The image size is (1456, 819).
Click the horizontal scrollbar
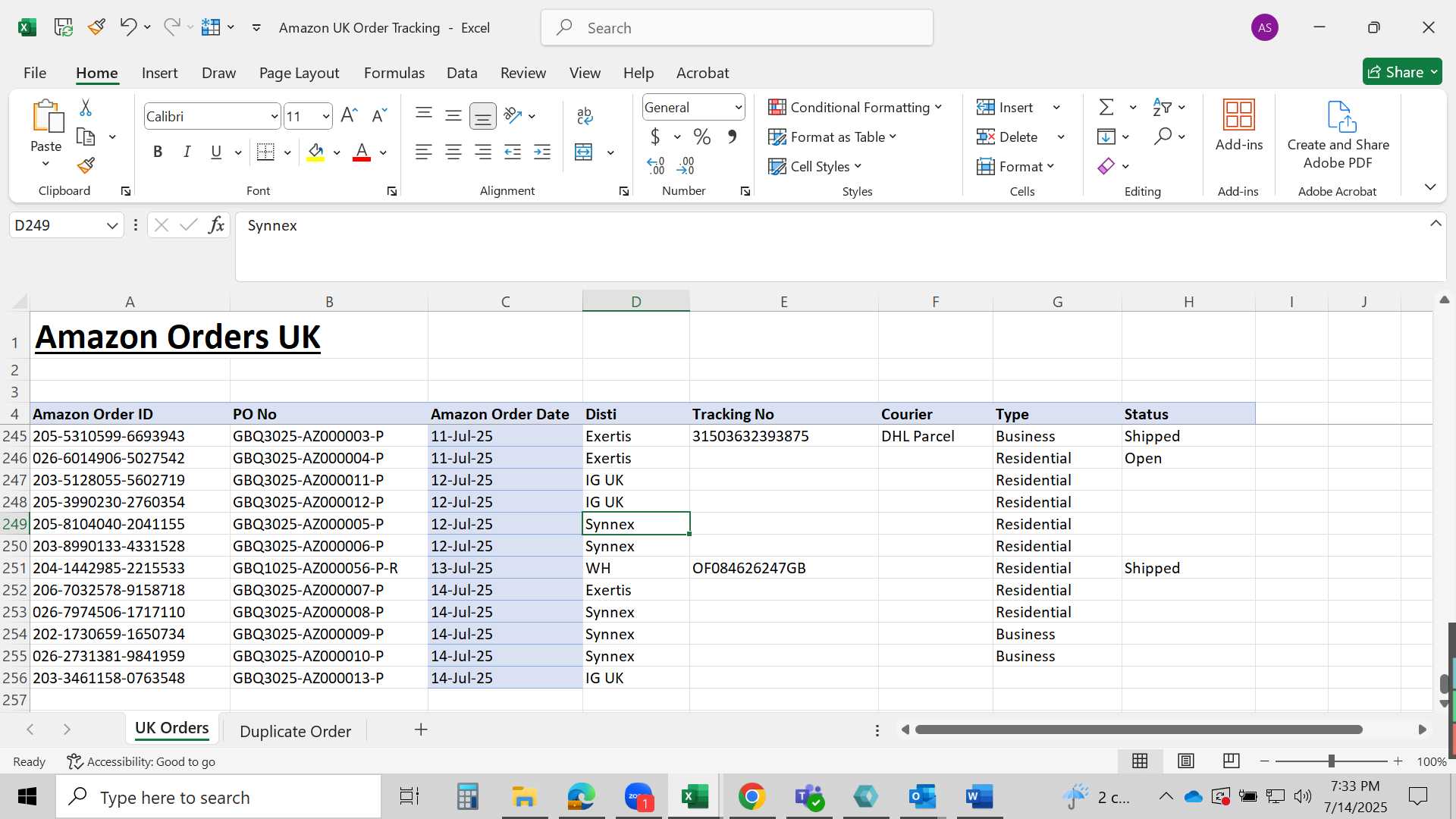(x=1139, y=730)
